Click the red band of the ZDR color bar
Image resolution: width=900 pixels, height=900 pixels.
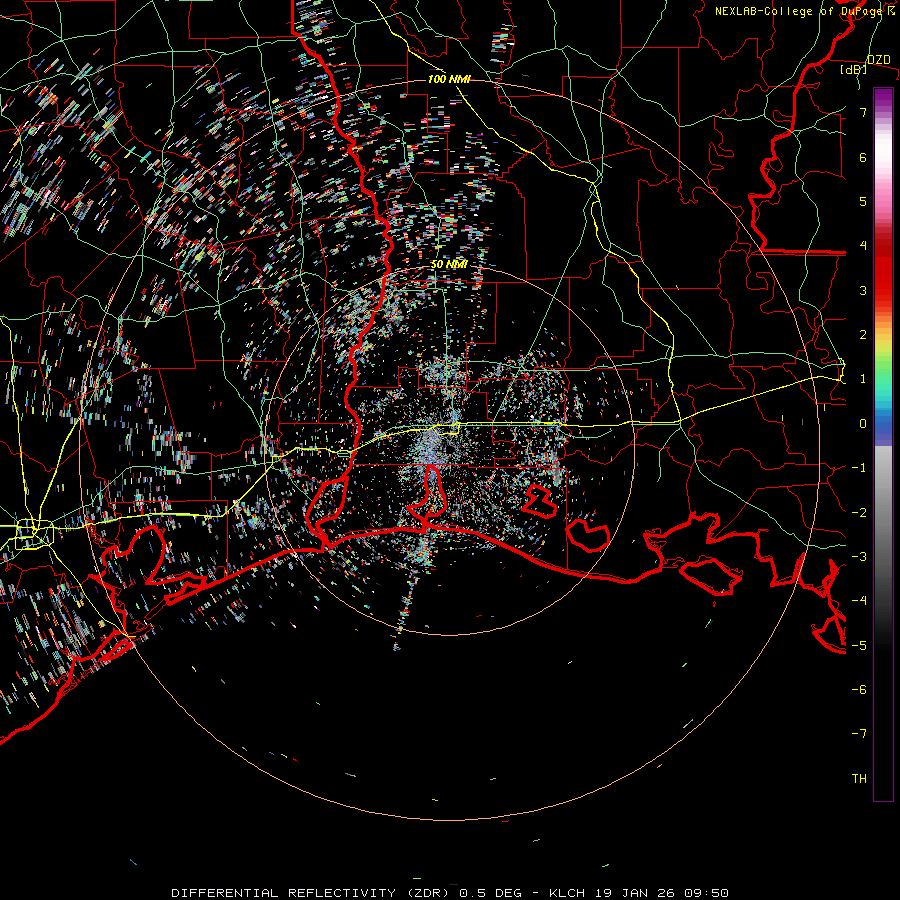coord(883,270)
